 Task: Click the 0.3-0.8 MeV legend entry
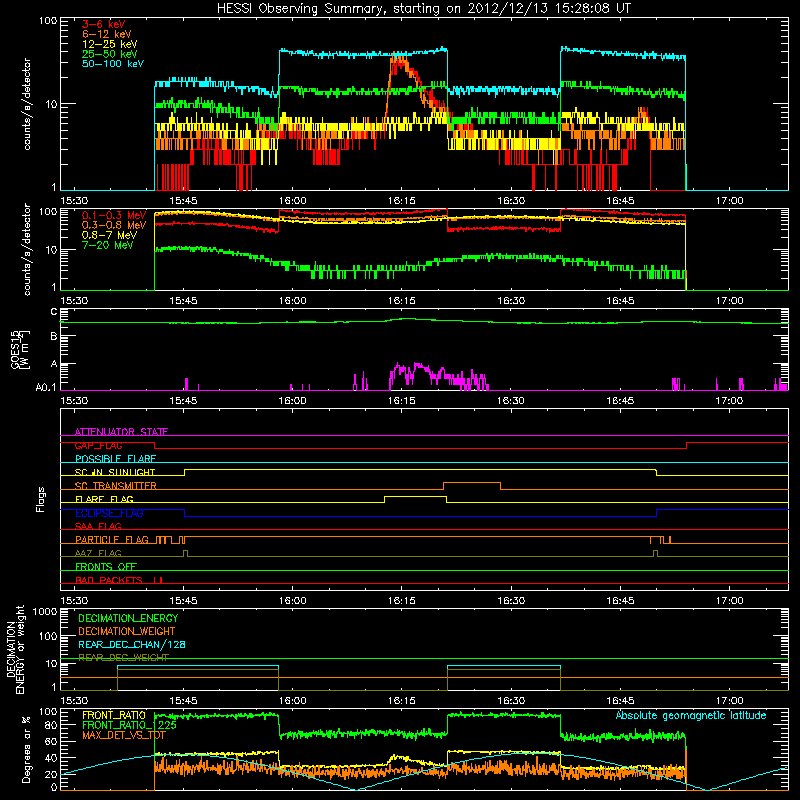114,225
